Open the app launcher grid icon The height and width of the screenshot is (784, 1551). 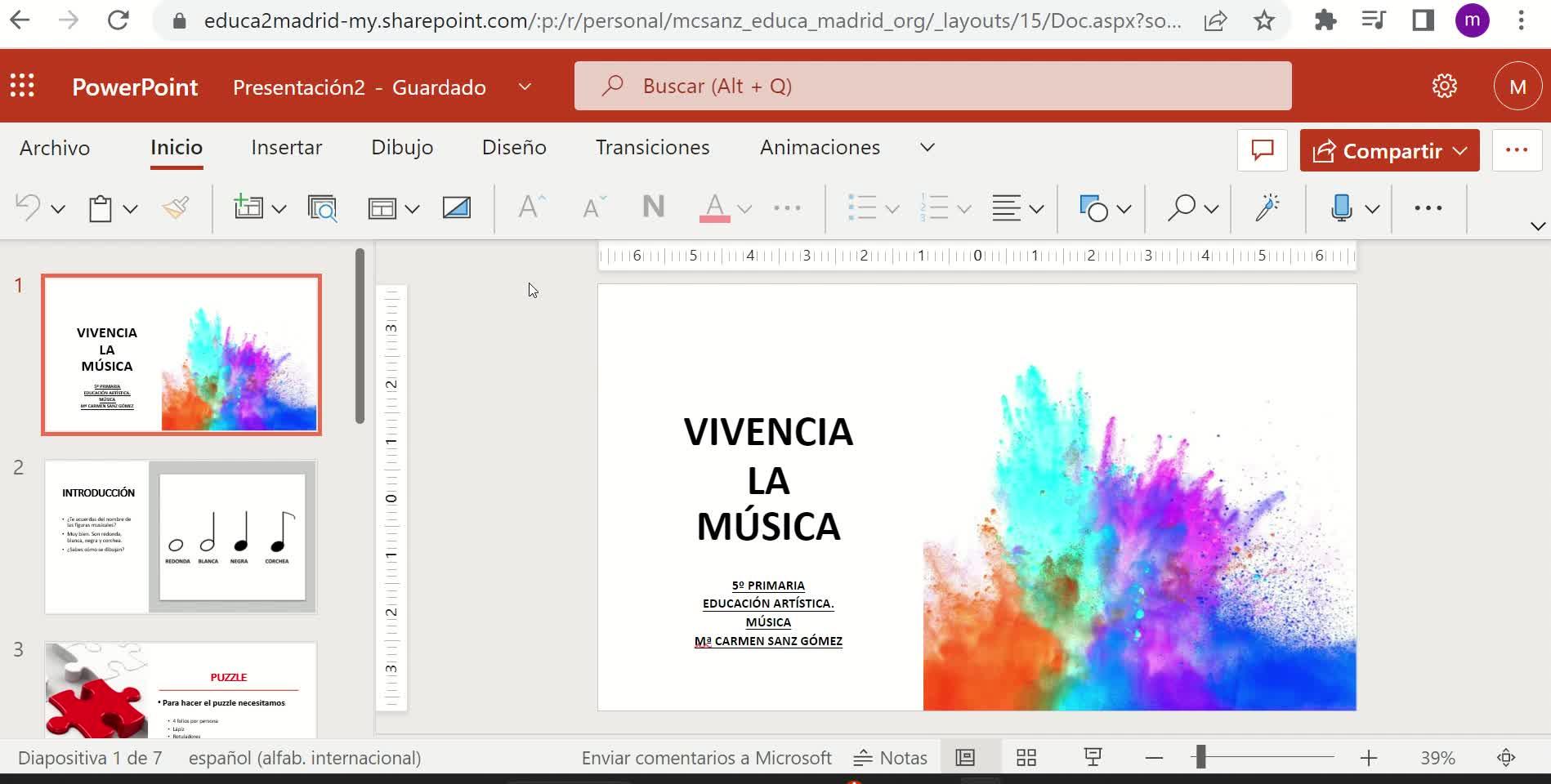point(22,86)
